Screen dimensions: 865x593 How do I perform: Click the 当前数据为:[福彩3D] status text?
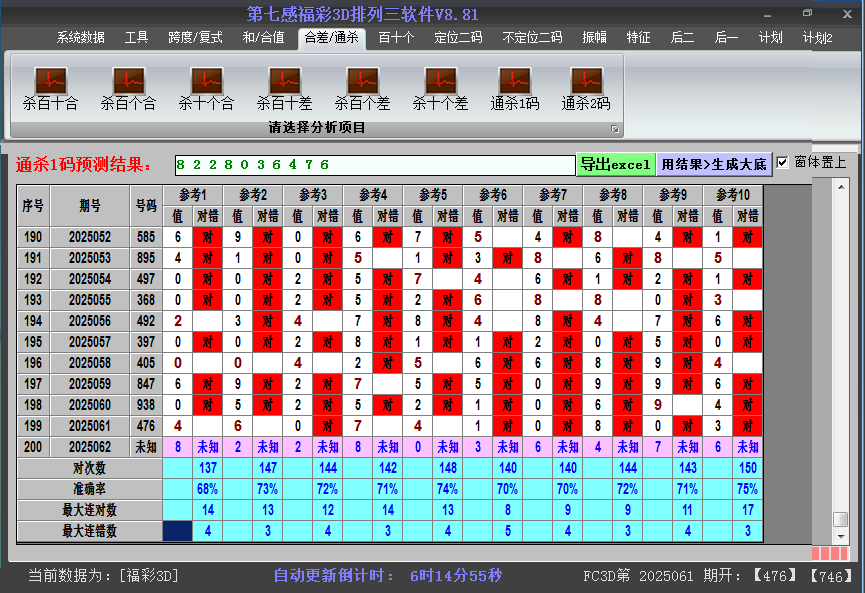coord(104,576)
